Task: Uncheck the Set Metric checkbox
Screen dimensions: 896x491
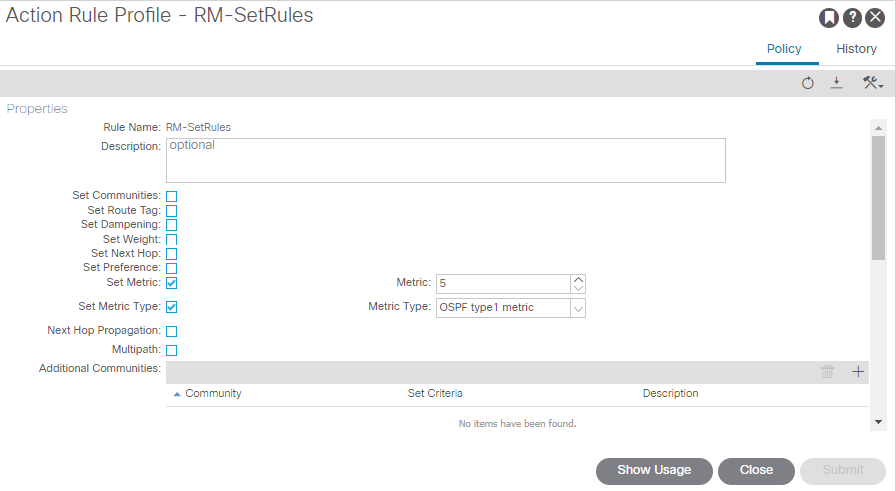Action: coord(171,283)
